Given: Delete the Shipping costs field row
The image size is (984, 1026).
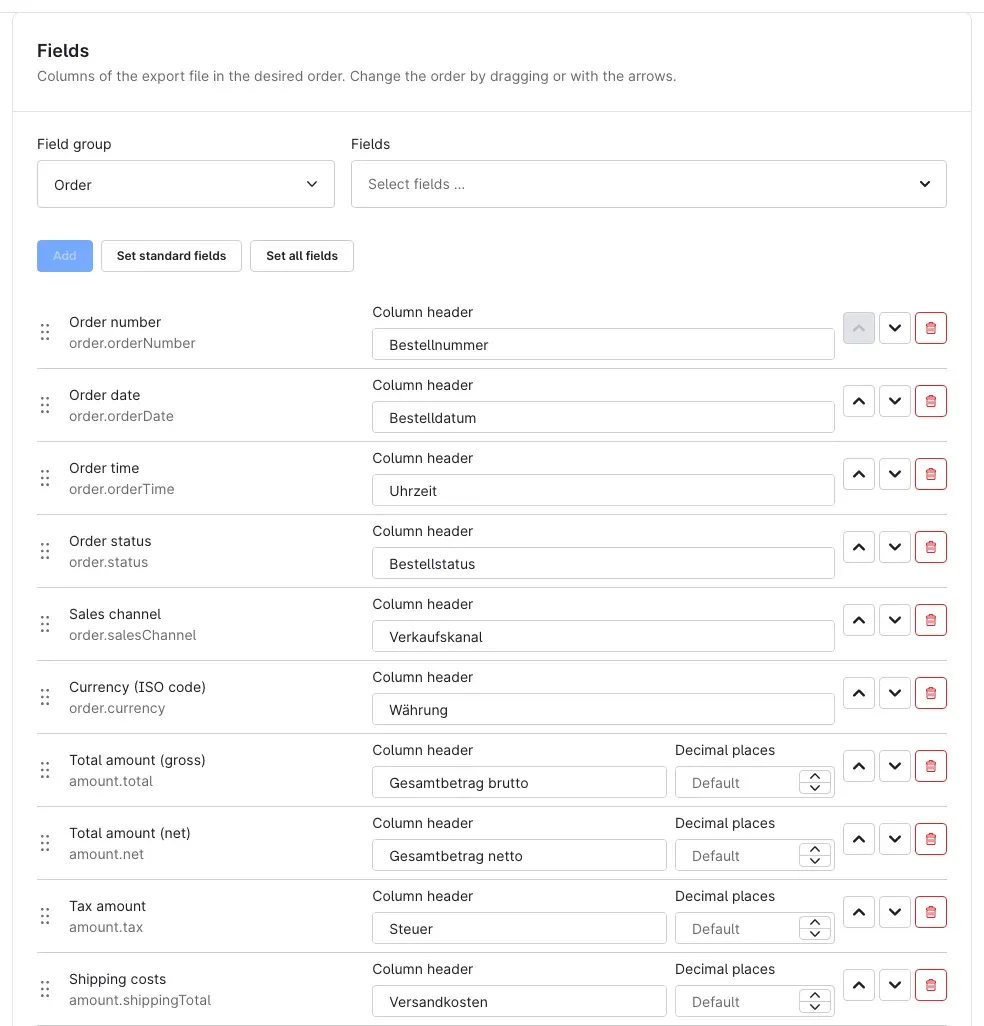Looking at the screenshot, I should [x=930, y=985].
